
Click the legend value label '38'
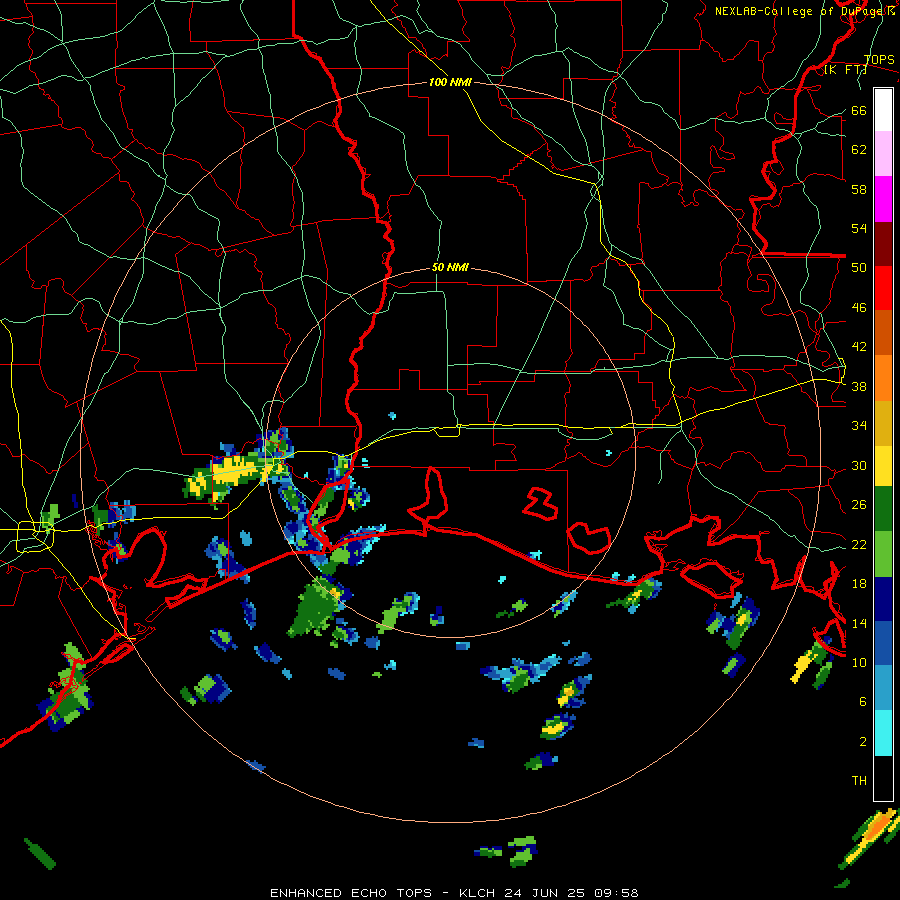pyautogui.click(x=859, y=386)
